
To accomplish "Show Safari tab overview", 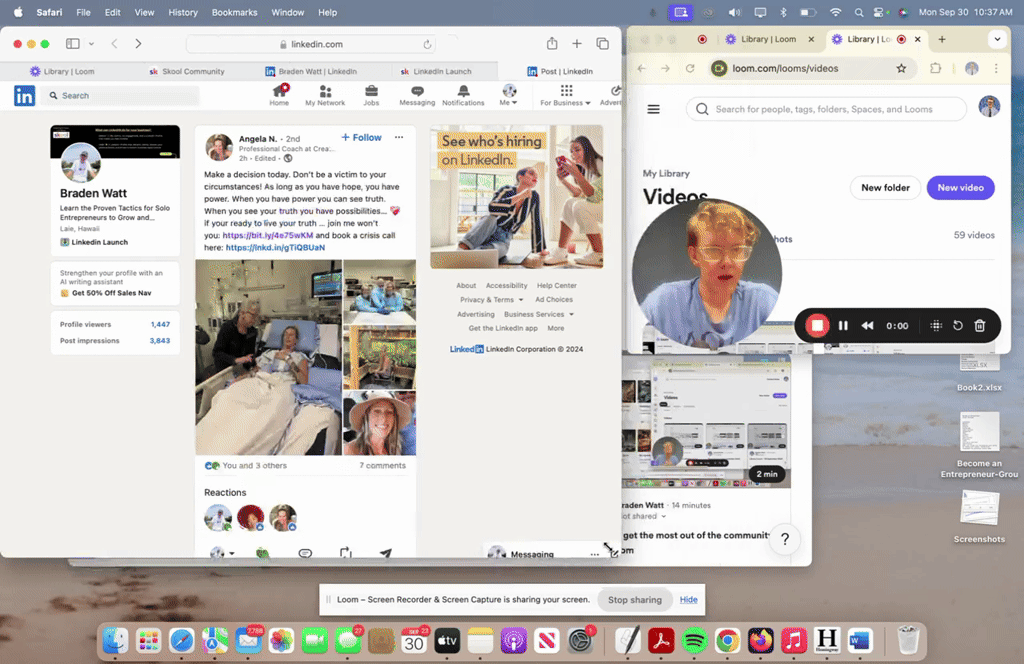I will (602, 44).
